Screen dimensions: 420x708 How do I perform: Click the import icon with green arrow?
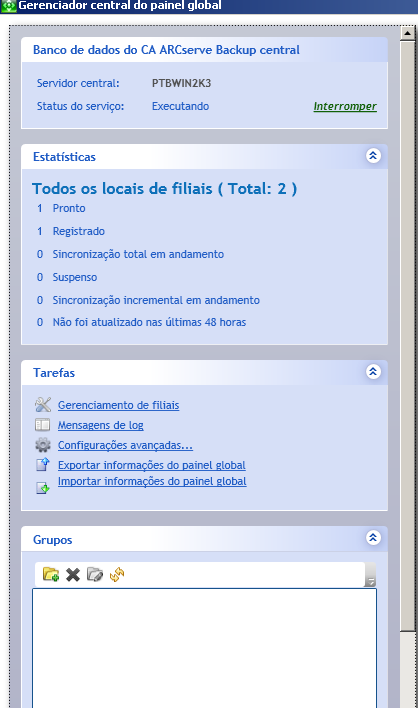(43, 488)
